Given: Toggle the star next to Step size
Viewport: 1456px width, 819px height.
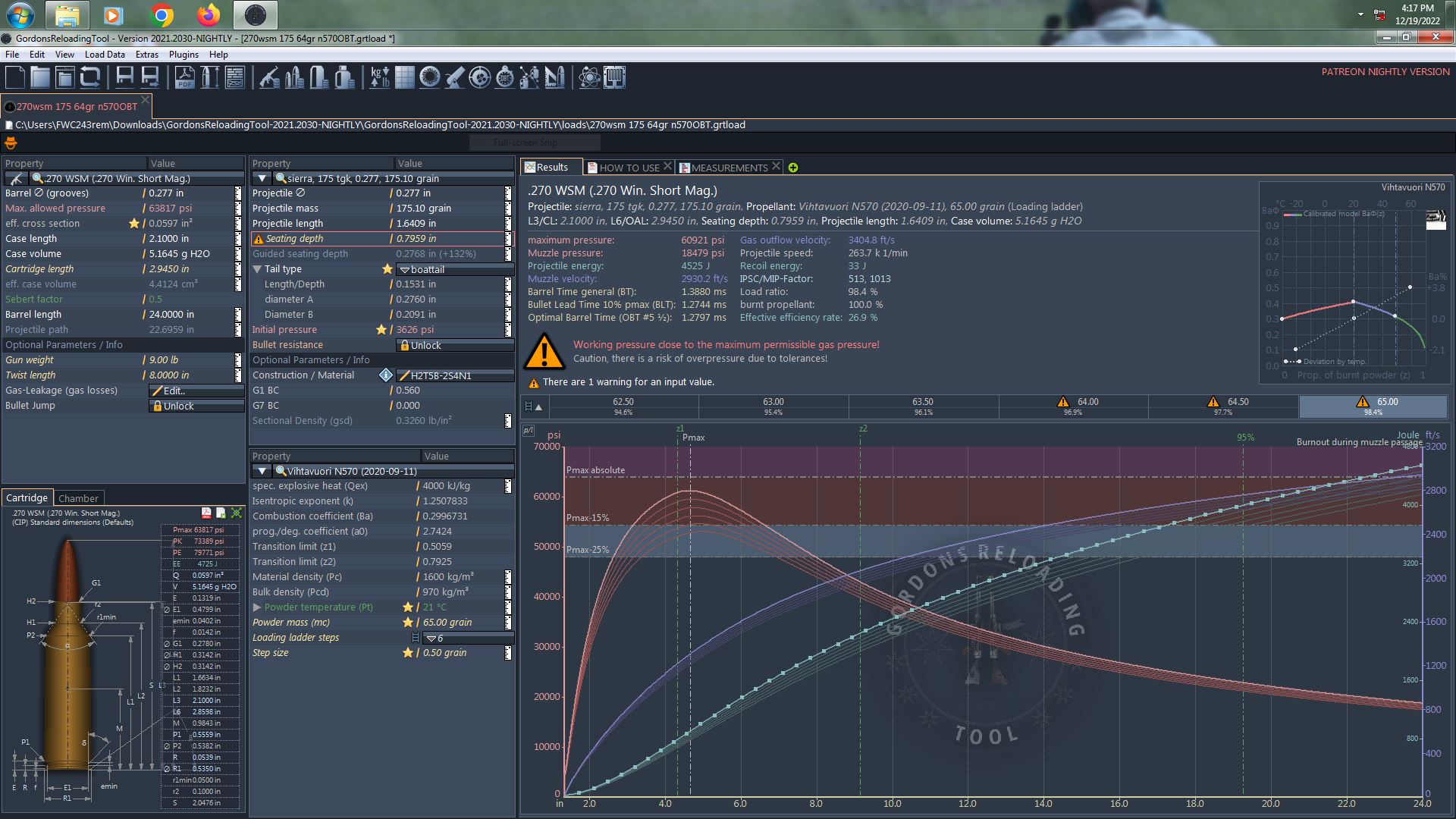Looking at the screenshot, I should [x=408, y=653].
